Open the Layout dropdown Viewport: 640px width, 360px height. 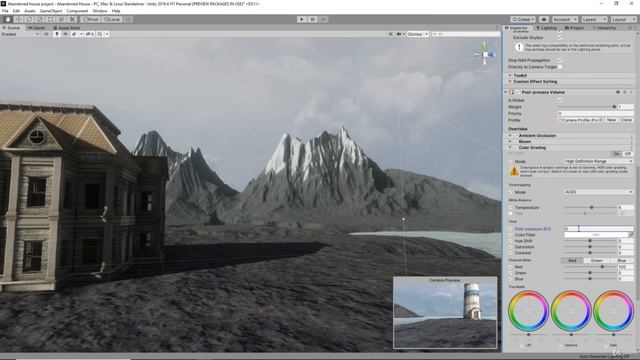pos(623,19)
